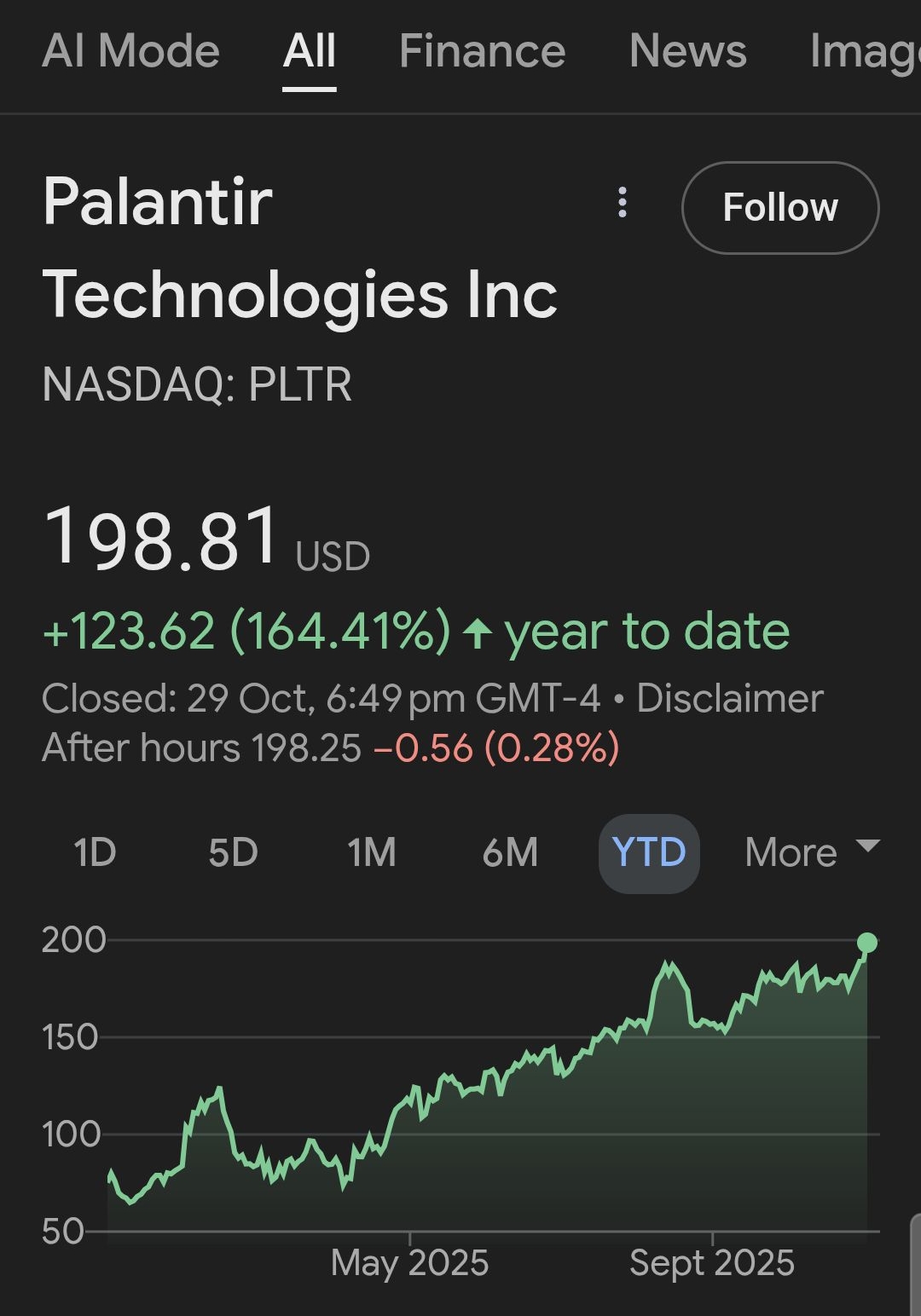Select the All results tab
The width and height of the screenshot is (921, 1316).
310,51
